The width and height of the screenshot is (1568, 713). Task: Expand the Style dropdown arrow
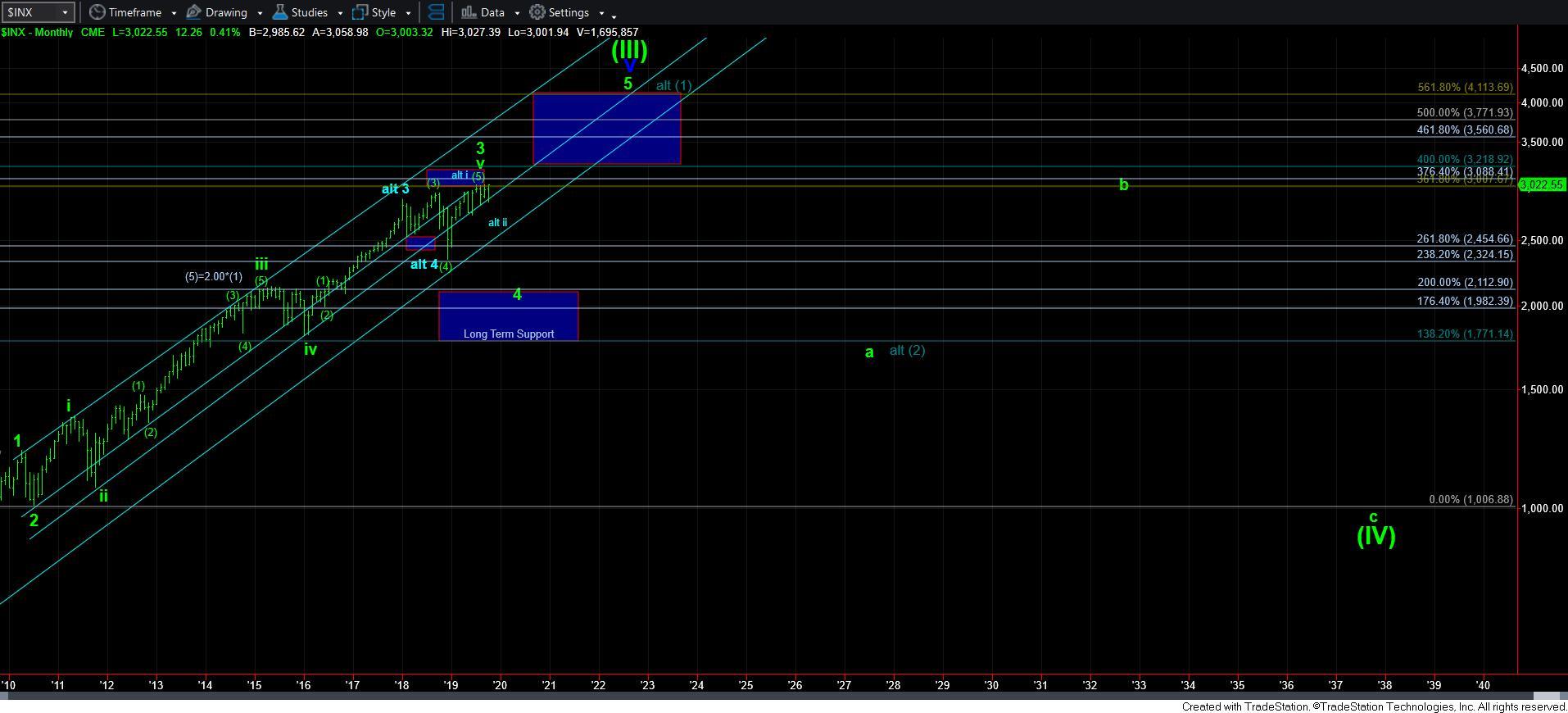(408, 13)
